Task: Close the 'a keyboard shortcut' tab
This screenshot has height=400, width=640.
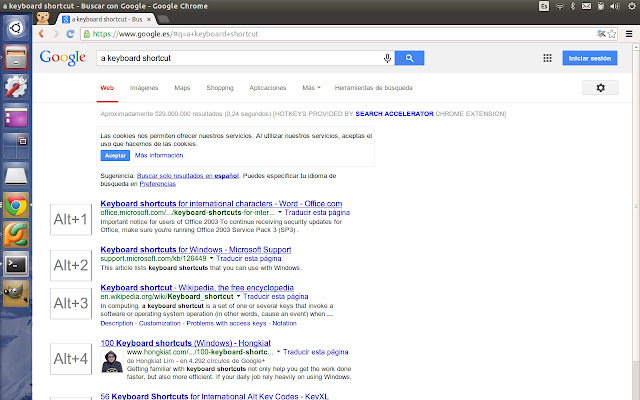Action: tap(149, 19)
